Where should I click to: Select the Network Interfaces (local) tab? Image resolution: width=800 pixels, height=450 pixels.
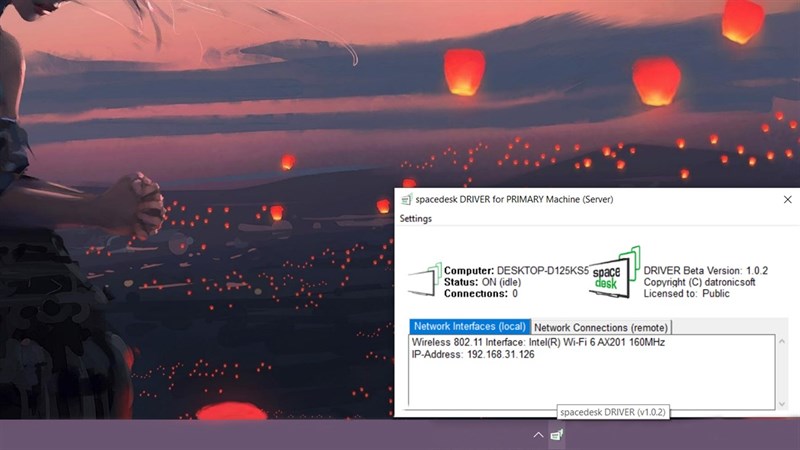click(x=469, y=327)
